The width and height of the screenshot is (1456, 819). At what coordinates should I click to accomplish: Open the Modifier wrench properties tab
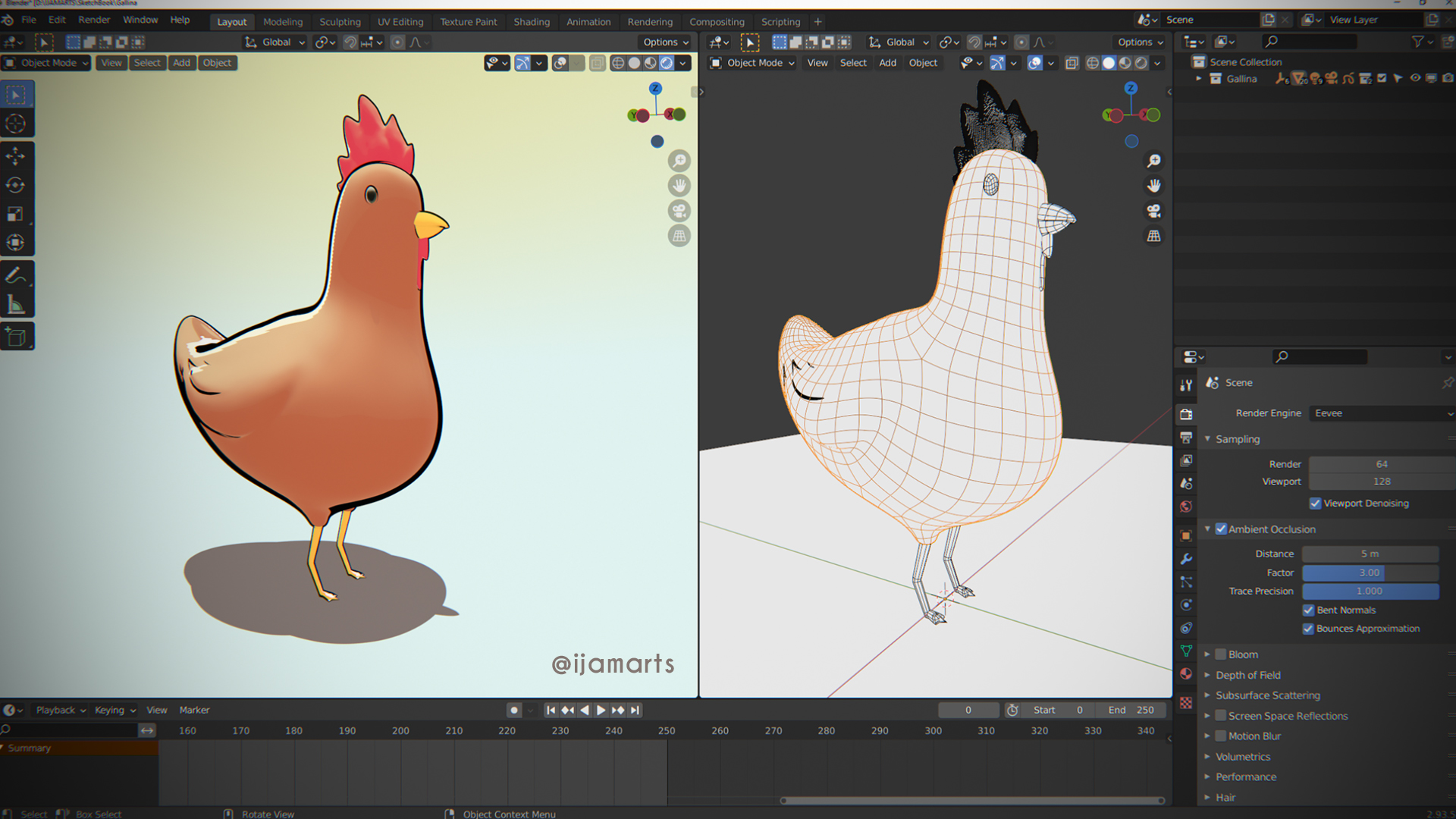[1186, 559]
